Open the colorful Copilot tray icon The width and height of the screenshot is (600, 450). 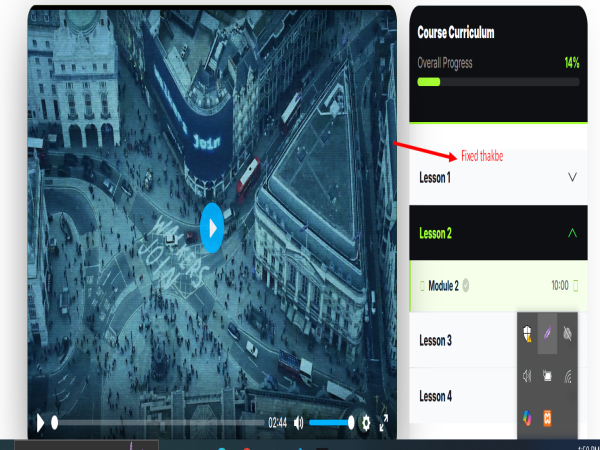527,418
